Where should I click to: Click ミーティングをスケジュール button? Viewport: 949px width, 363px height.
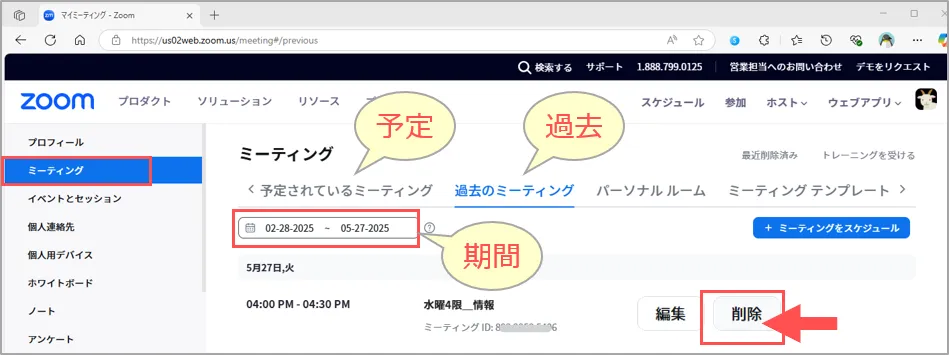(x=831, y=228)
